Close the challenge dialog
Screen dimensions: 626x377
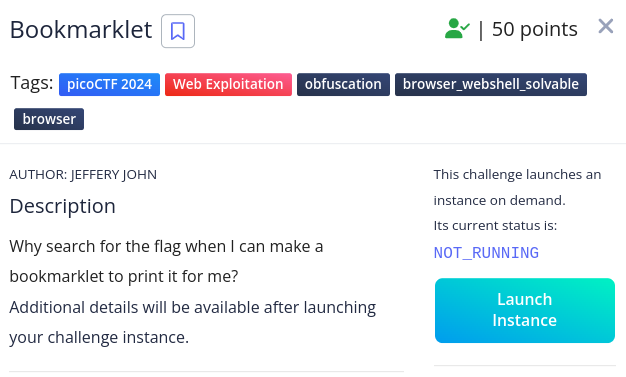click(605, 27)
